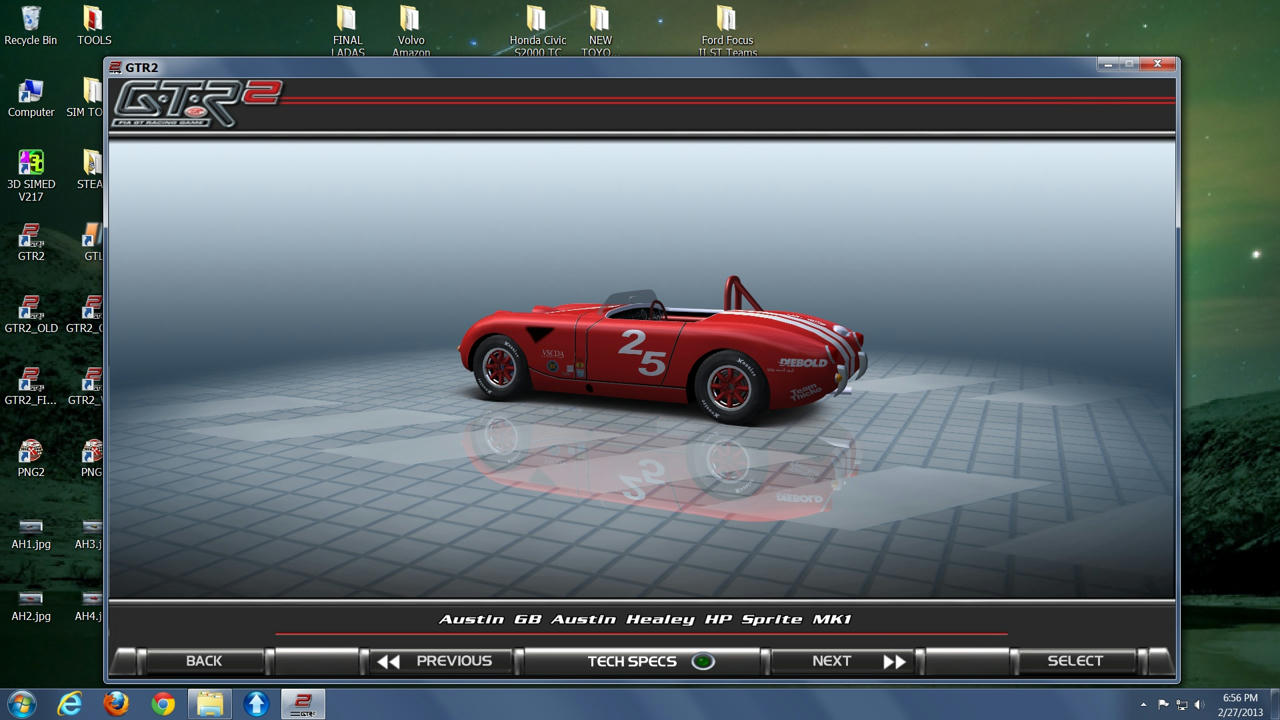Click the BACK button
The height and width of the screenshot is (720, 1280).
tap(204, 661)
